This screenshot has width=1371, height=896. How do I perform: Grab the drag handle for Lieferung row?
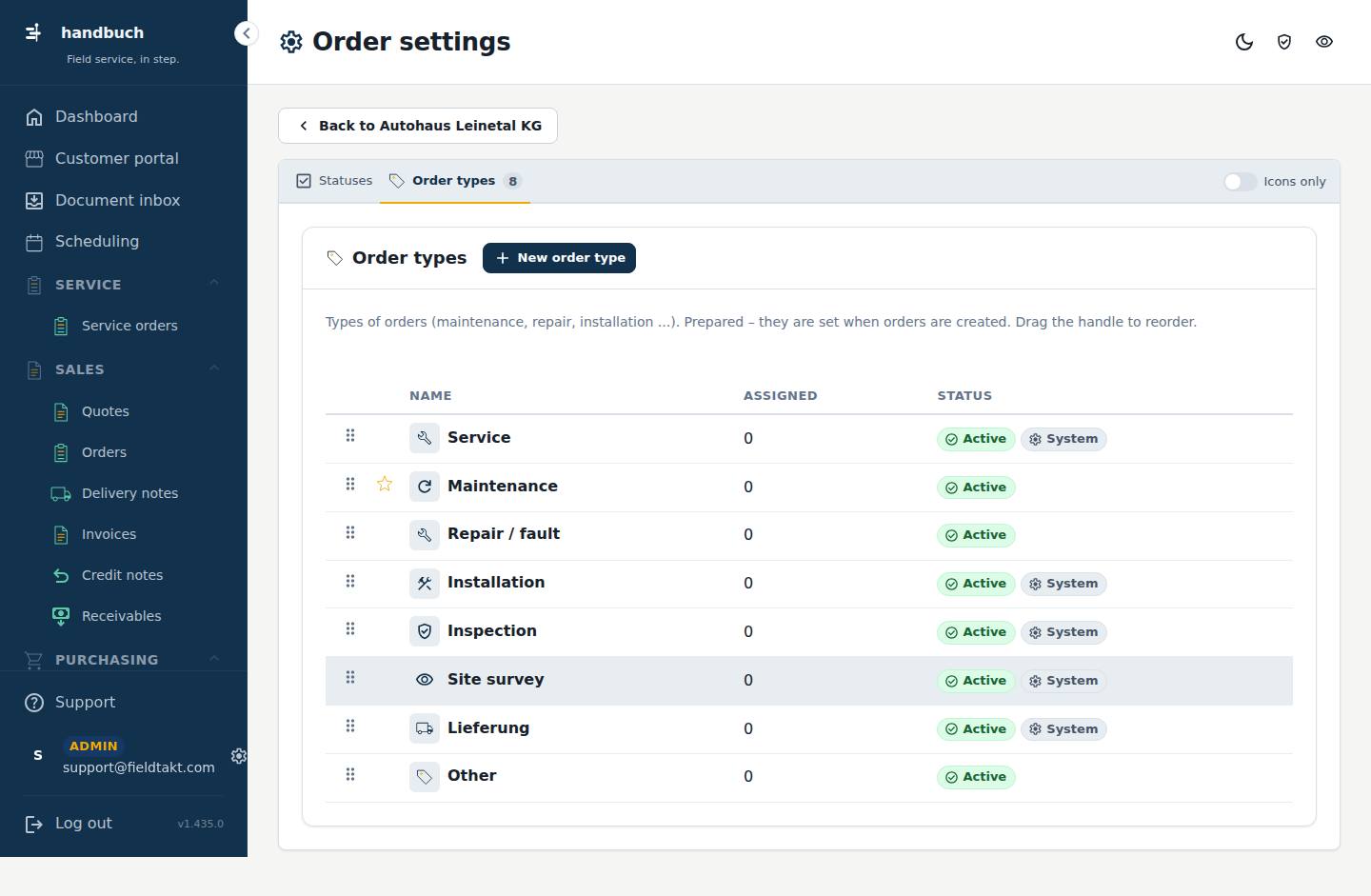point(350,727)
